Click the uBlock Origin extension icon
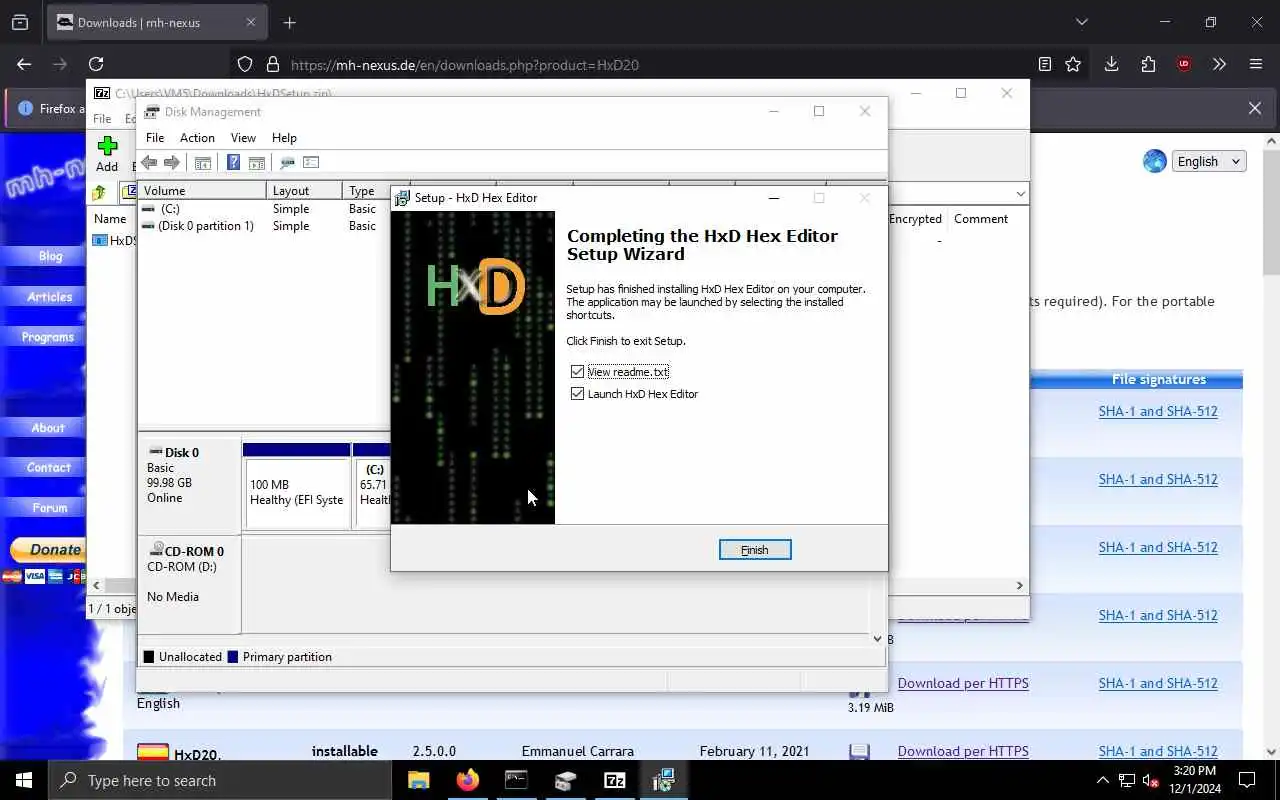This screenshot has width=1280, height=800. click(x=1184, y=64)
